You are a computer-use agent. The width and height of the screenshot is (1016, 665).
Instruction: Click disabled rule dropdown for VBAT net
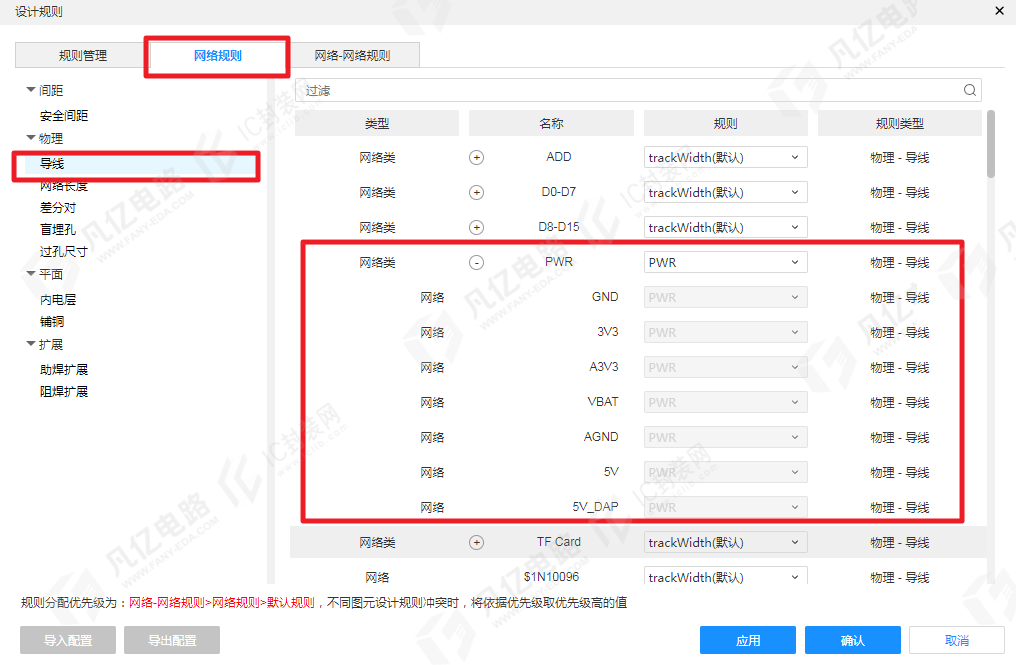(726, 402)
